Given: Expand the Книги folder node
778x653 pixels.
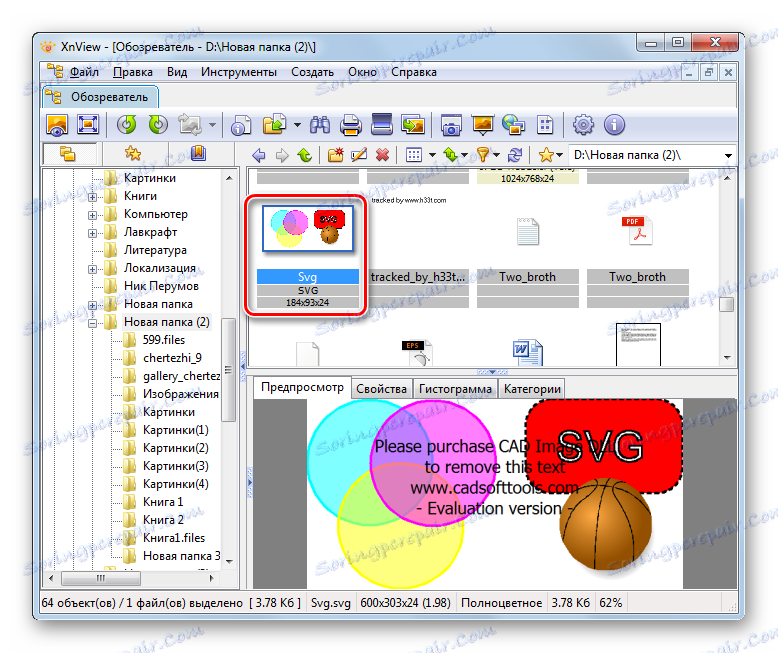Looking at the screenshot, I should 92,197.
